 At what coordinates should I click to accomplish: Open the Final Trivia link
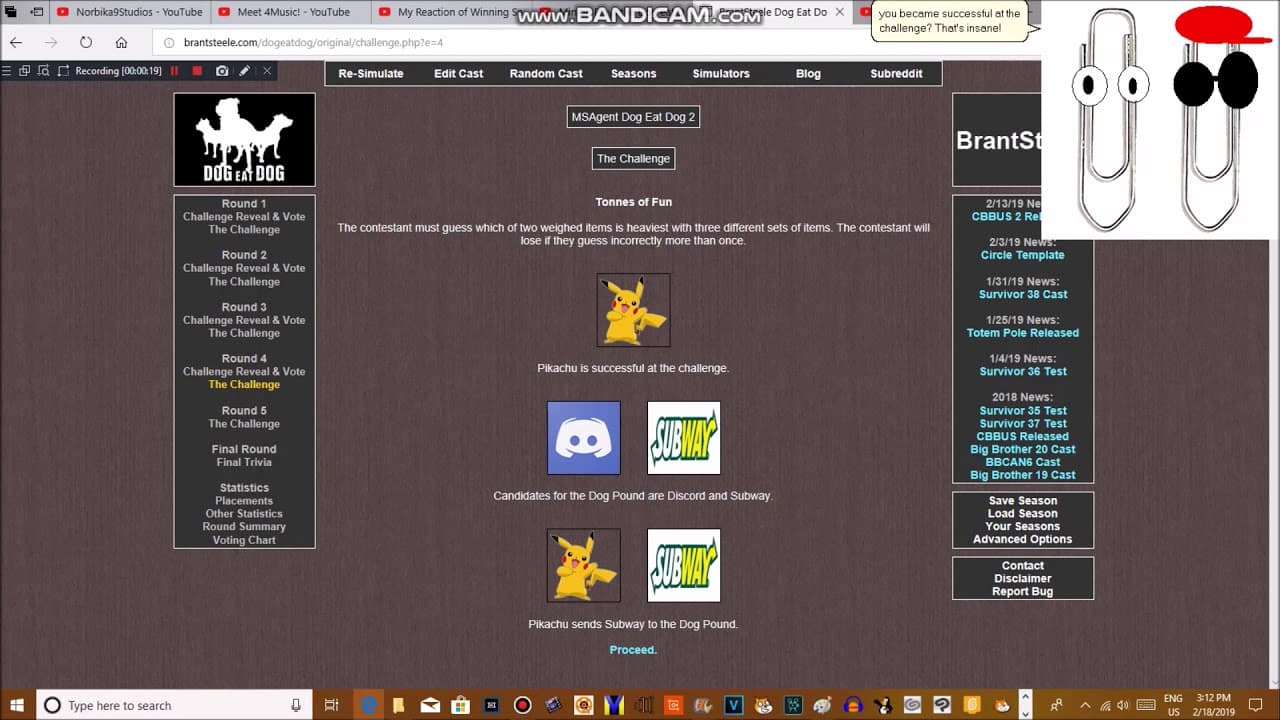244,462
